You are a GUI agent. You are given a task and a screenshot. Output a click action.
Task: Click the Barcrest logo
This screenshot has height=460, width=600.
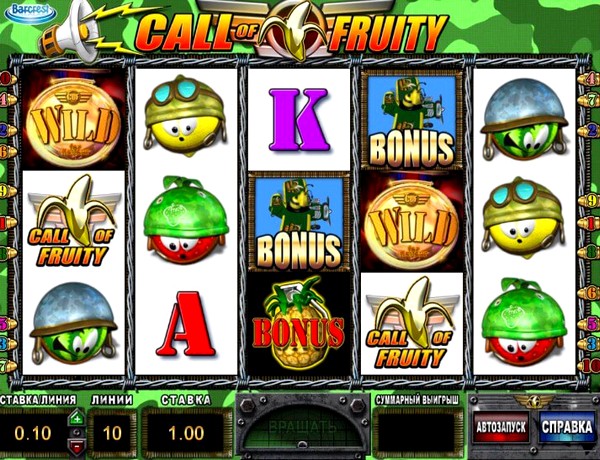point(30,12)
